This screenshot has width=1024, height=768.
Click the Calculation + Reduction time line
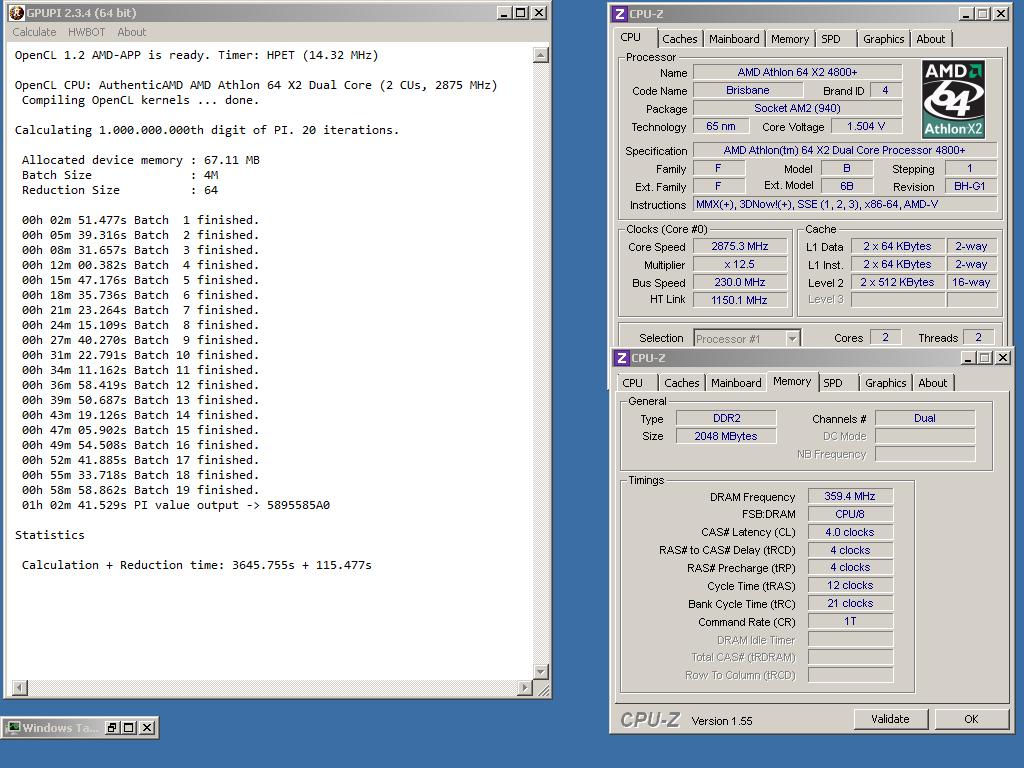197,566
